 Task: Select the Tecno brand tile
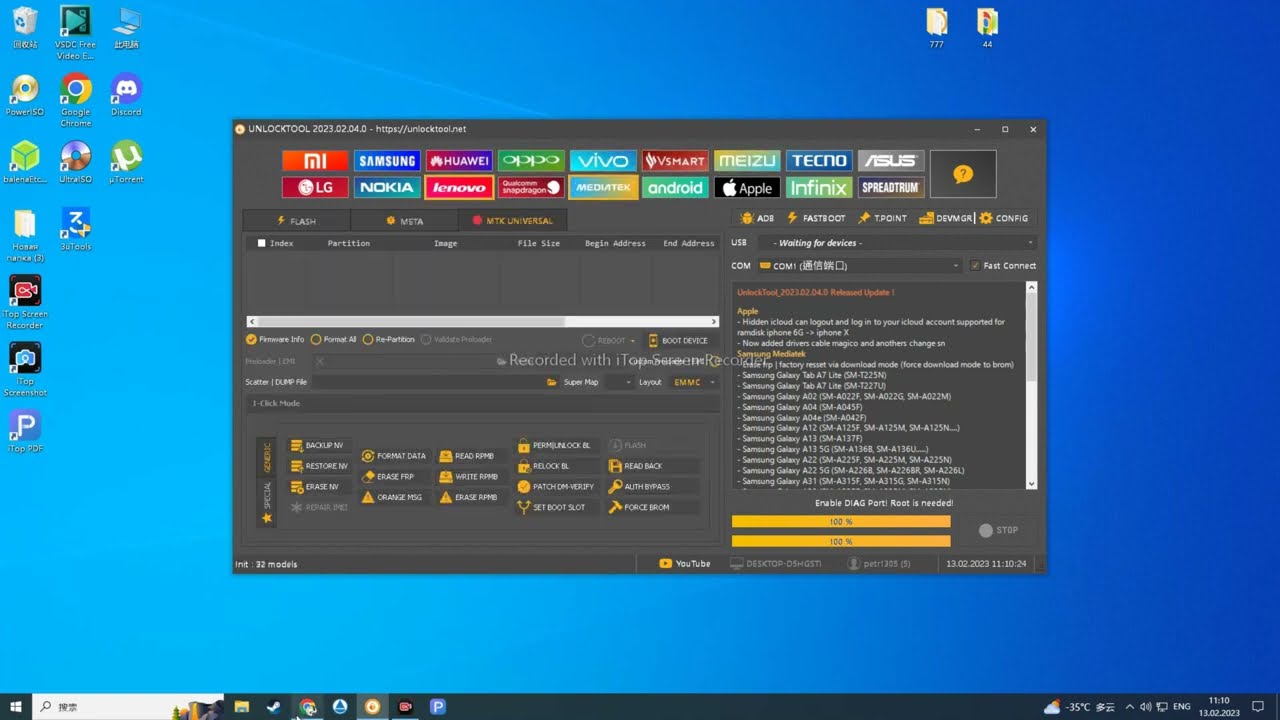tap(819, 161)
